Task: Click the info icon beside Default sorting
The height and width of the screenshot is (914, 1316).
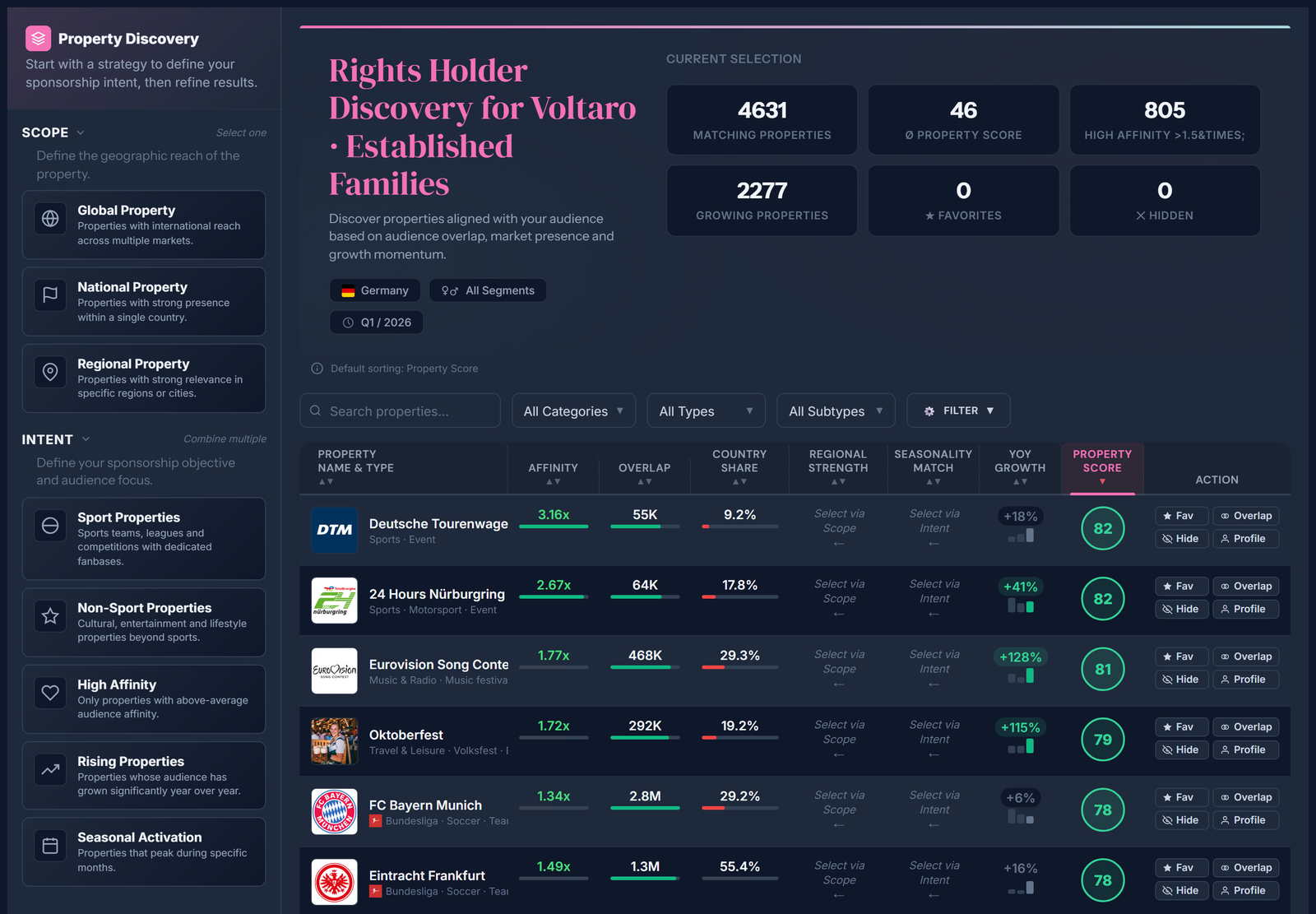Action: tap(317, 369)
